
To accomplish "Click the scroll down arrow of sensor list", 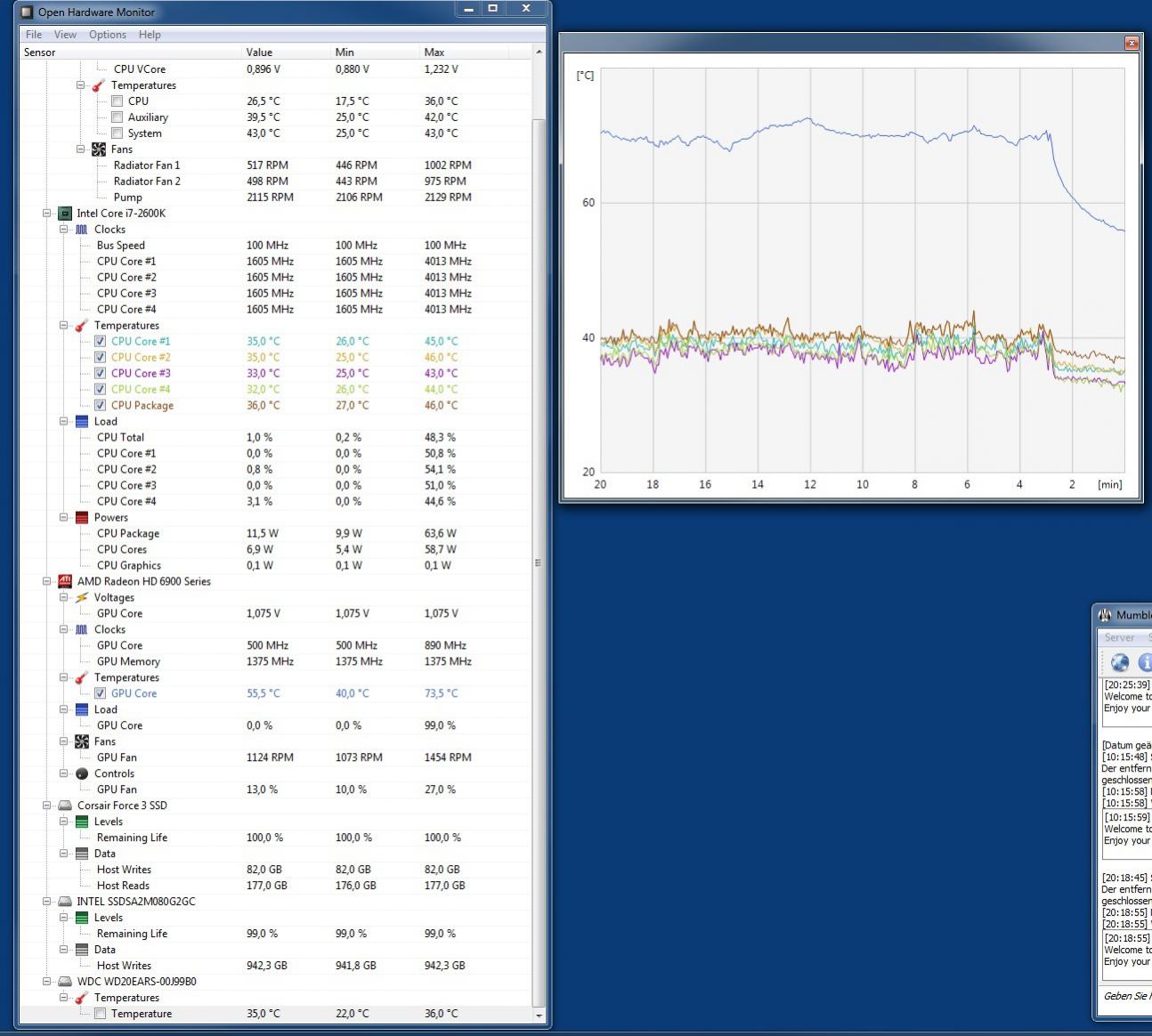I will [x=539, y=1015].
